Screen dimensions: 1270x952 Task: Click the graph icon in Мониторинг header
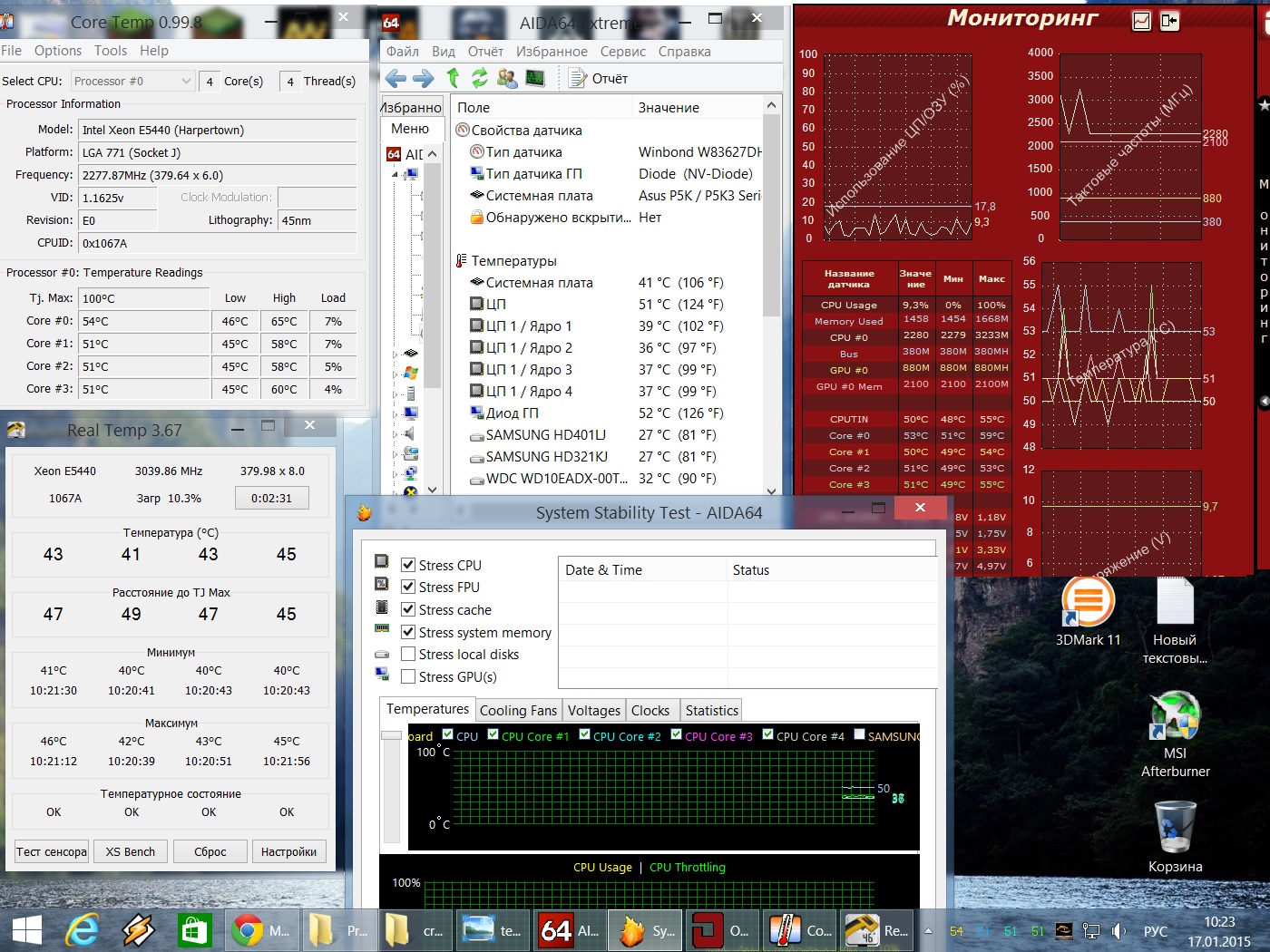(x=1141, y=20)
